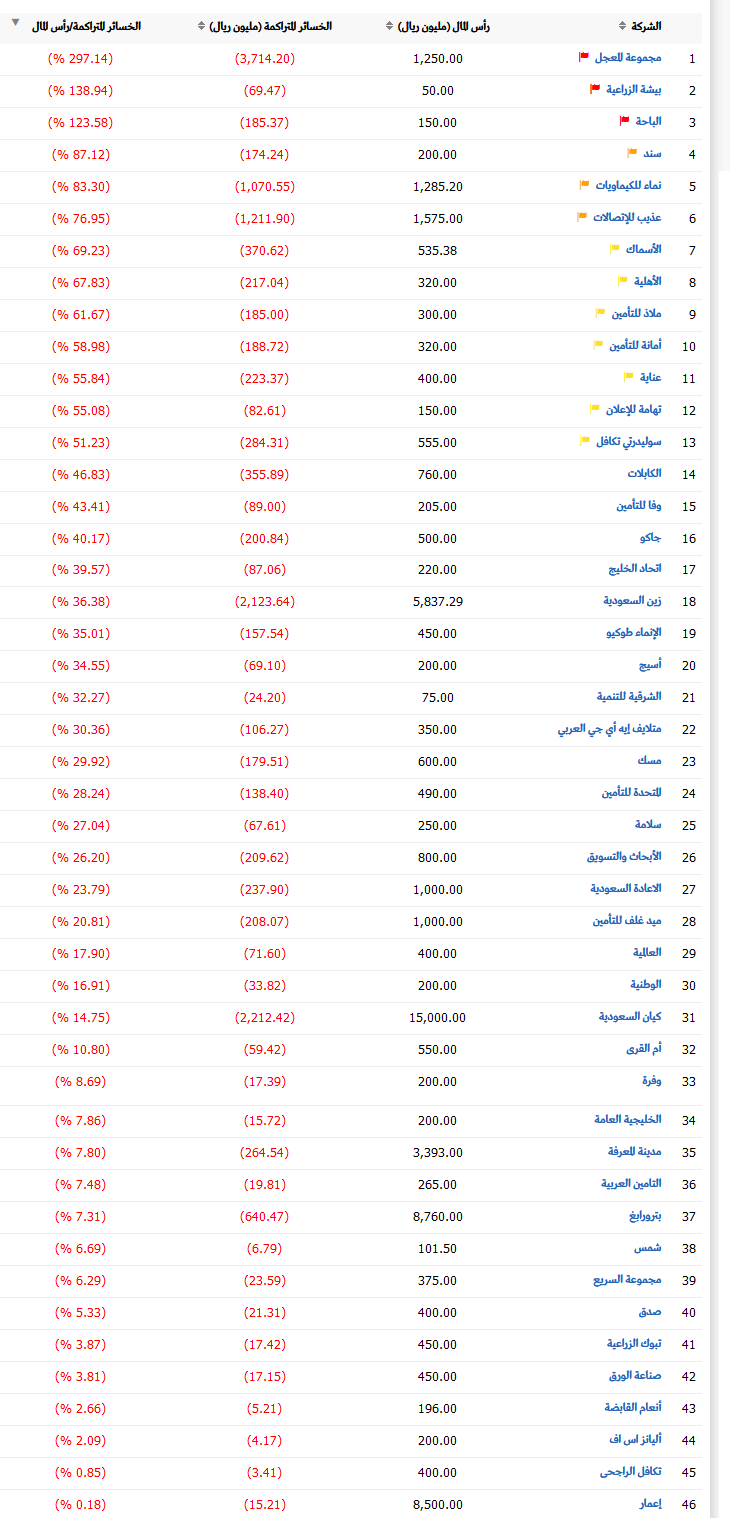The width and height of the screenshot is (730, 1518).
Task: Click red flag beside مجموعة المعجل
Action: 585,57
